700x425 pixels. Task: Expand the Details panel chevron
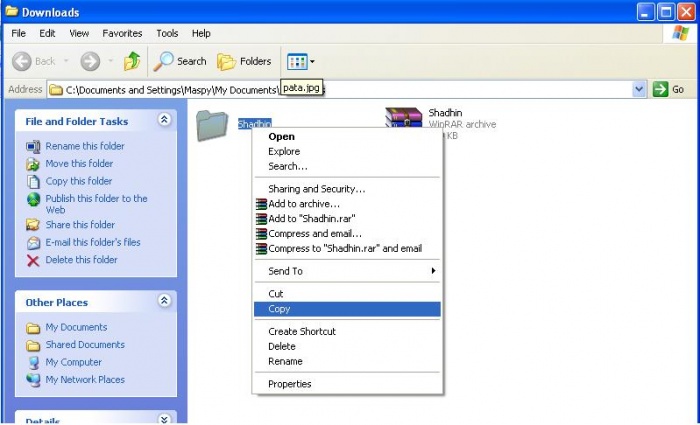(x=164, y=419)
